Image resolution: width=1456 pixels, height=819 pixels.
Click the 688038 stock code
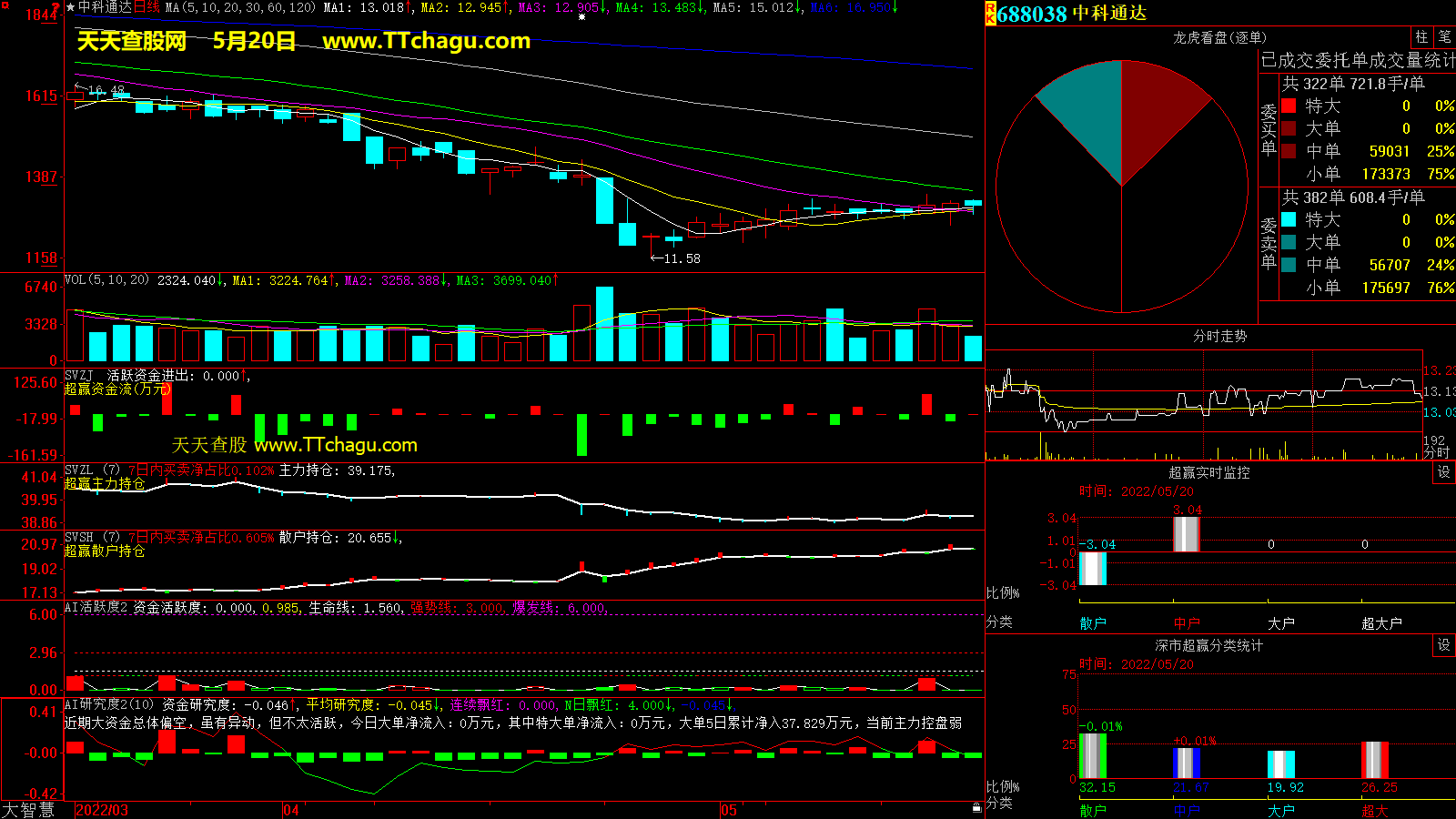tap(1031, 14)
